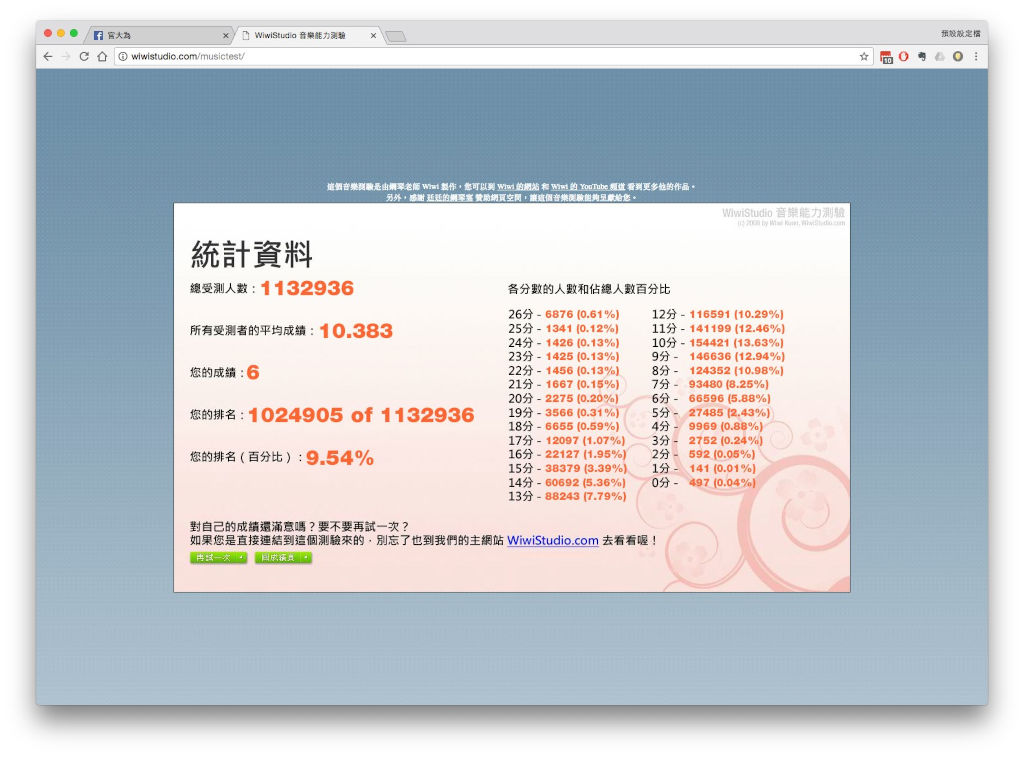Open the red calendar extension icon
The height and width of the screenshot is (757, 1024).
[x=886, y=57]
